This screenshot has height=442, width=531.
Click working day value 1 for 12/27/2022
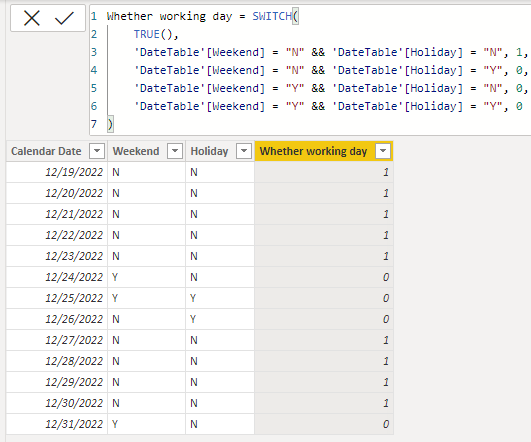[x=324, y=340]
